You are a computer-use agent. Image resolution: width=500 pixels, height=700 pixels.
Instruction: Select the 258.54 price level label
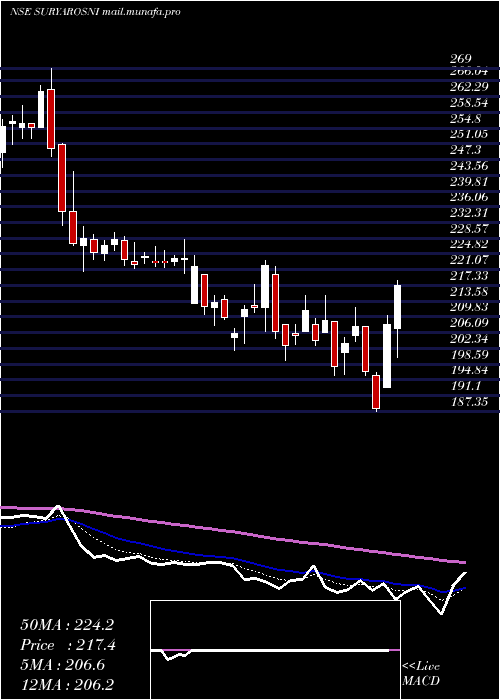coord(468,103)
